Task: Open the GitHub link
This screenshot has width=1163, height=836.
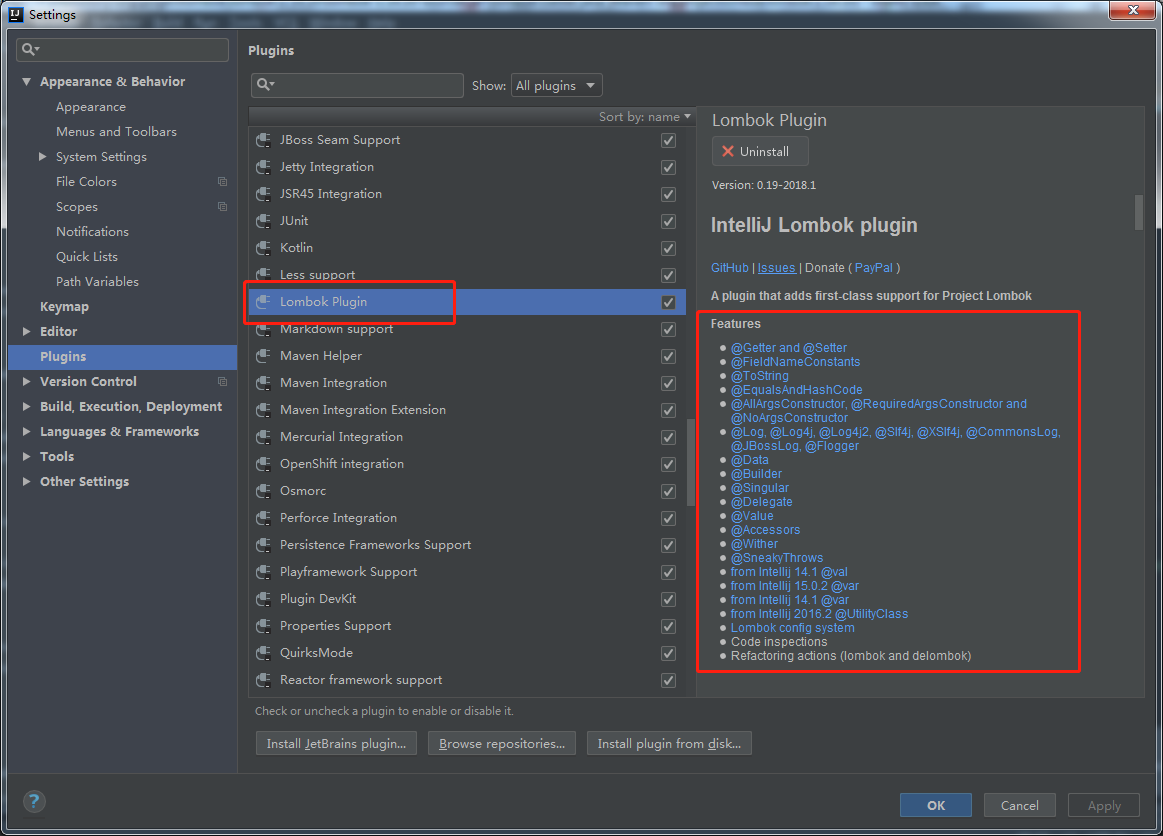Action: (729, 268)
